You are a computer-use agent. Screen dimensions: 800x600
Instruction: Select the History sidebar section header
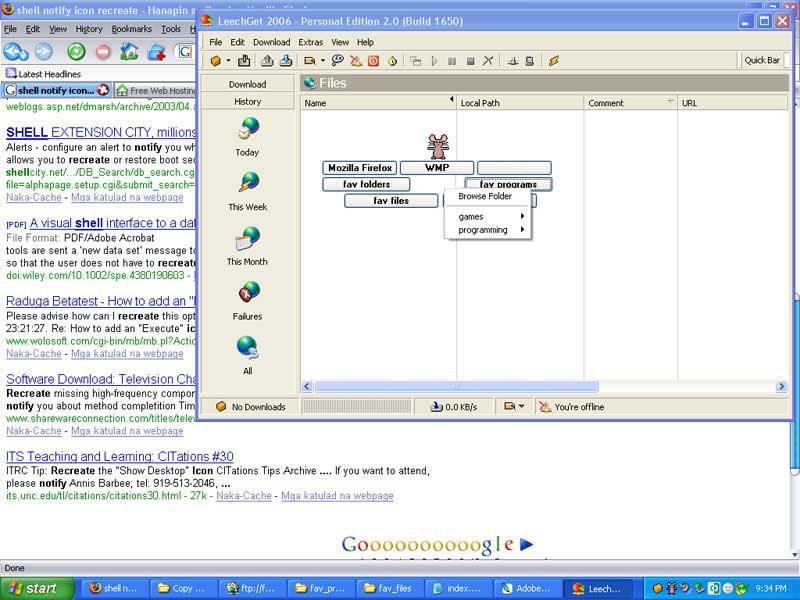[247, 102]
